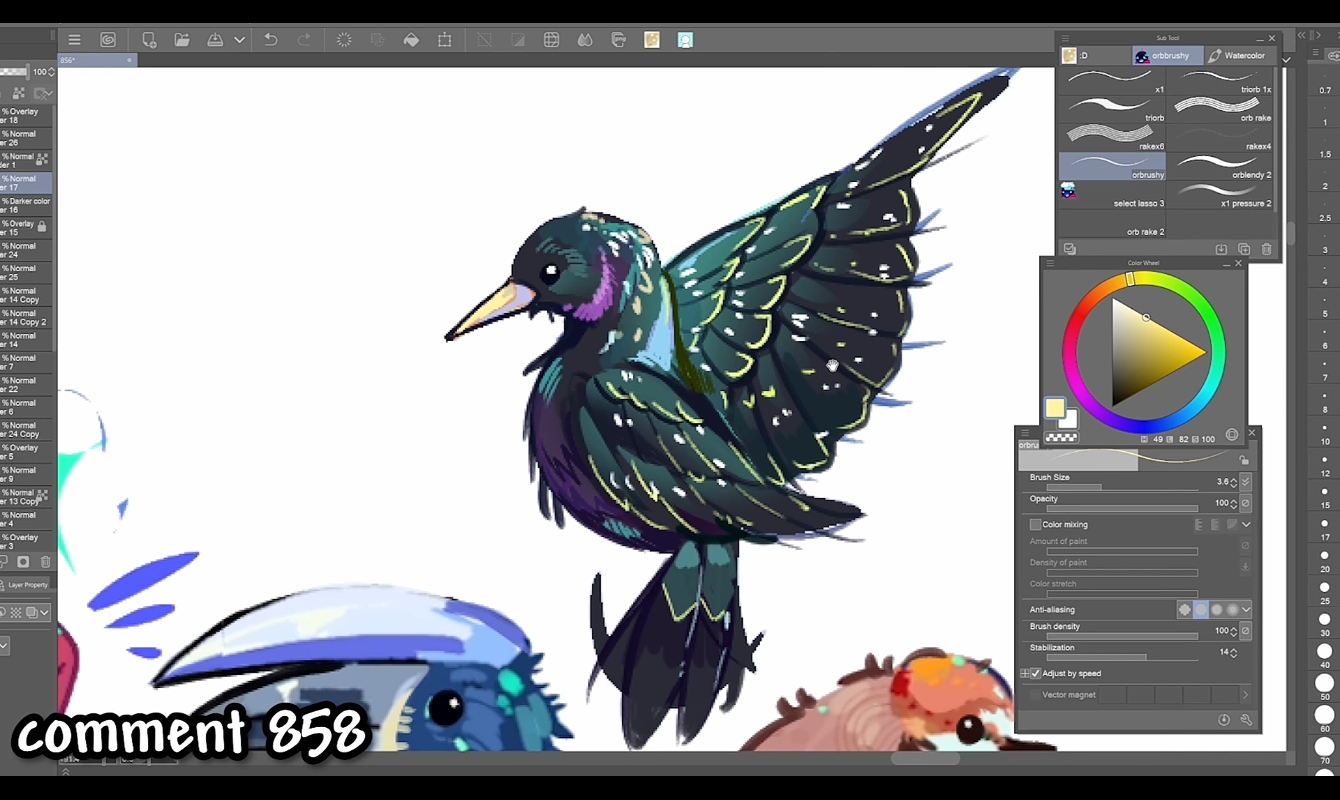Duplicate the current sub tool
This screenshot has height=800, width=1340.
[x=1244, y=249]
